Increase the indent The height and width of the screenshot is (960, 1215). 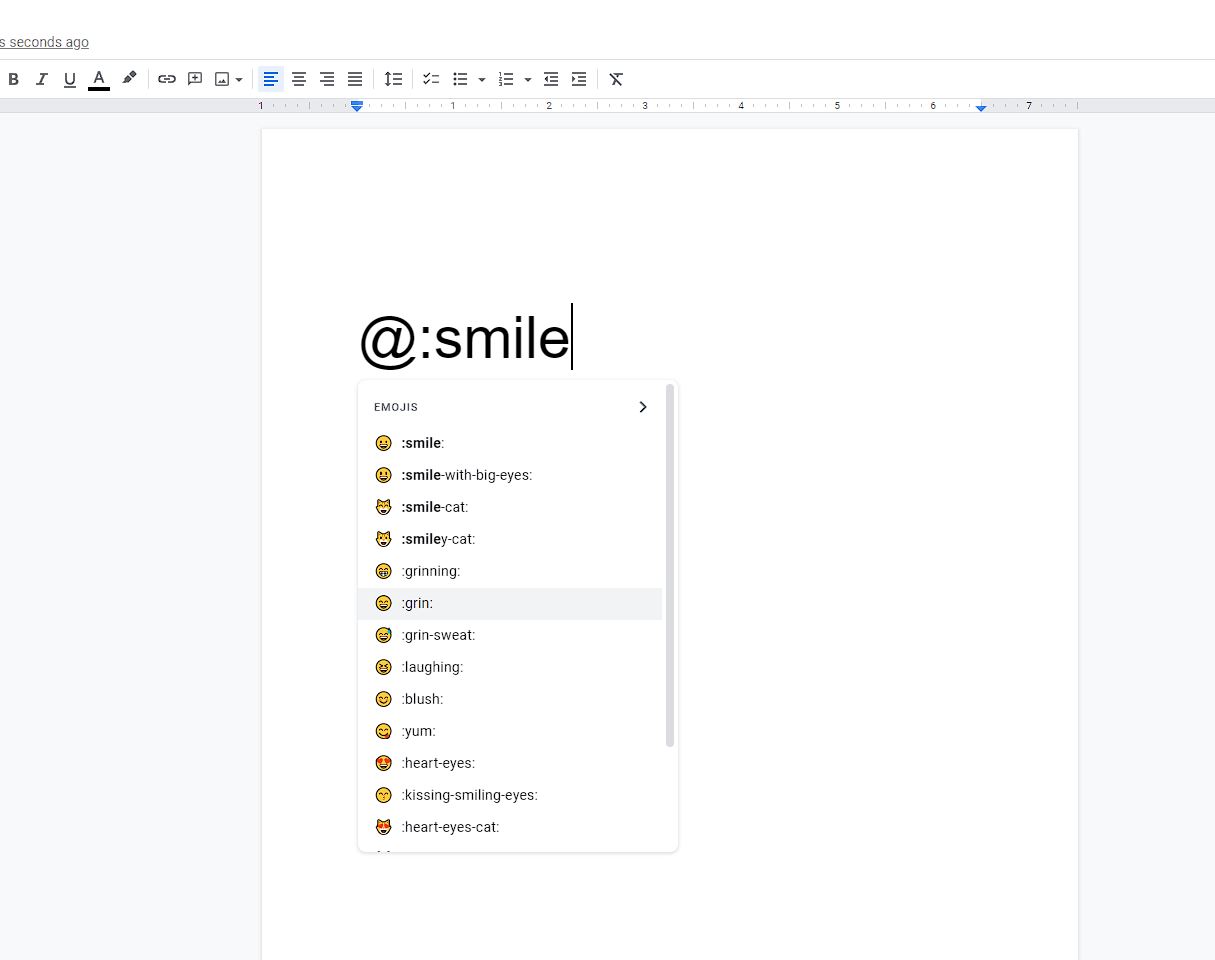pyautogui.click(x=579, y=79)
